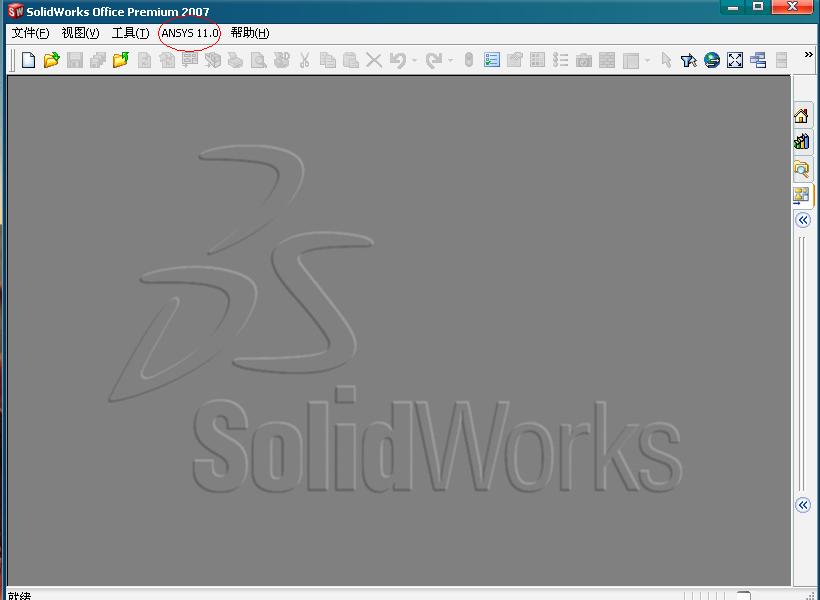Click the Print3D icon
820x600 pixels.
point(282,60)
